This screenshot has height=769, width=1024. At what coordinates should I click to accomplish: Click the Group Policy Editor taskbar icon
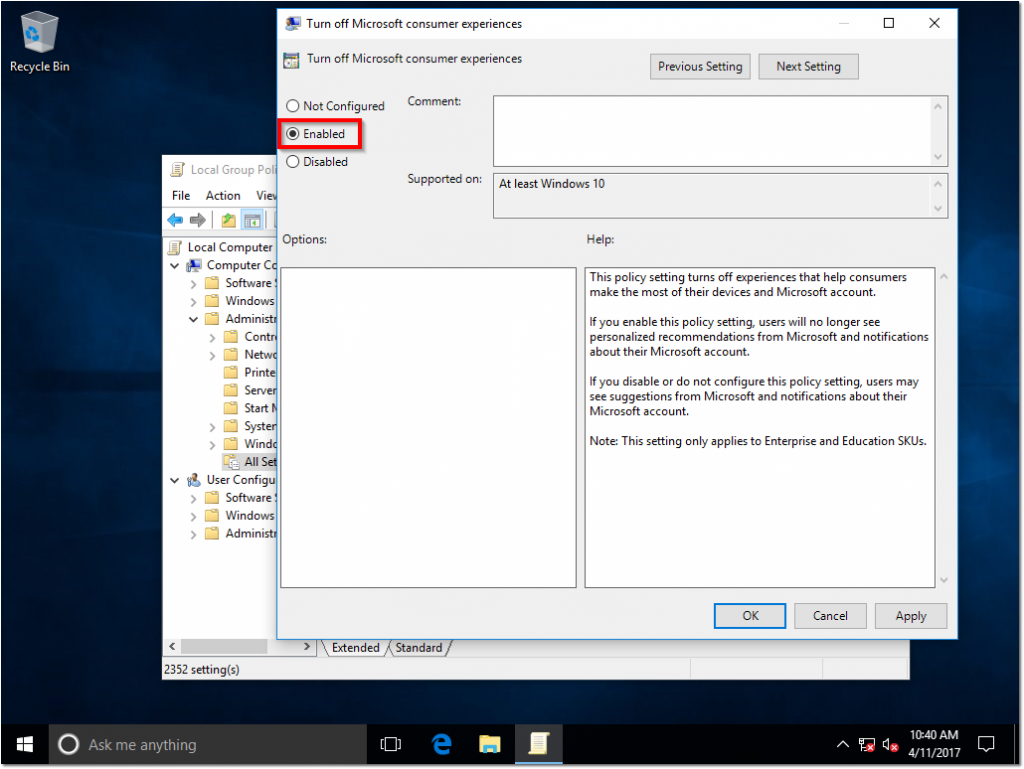pyautogui.click(x=539, y=744)
